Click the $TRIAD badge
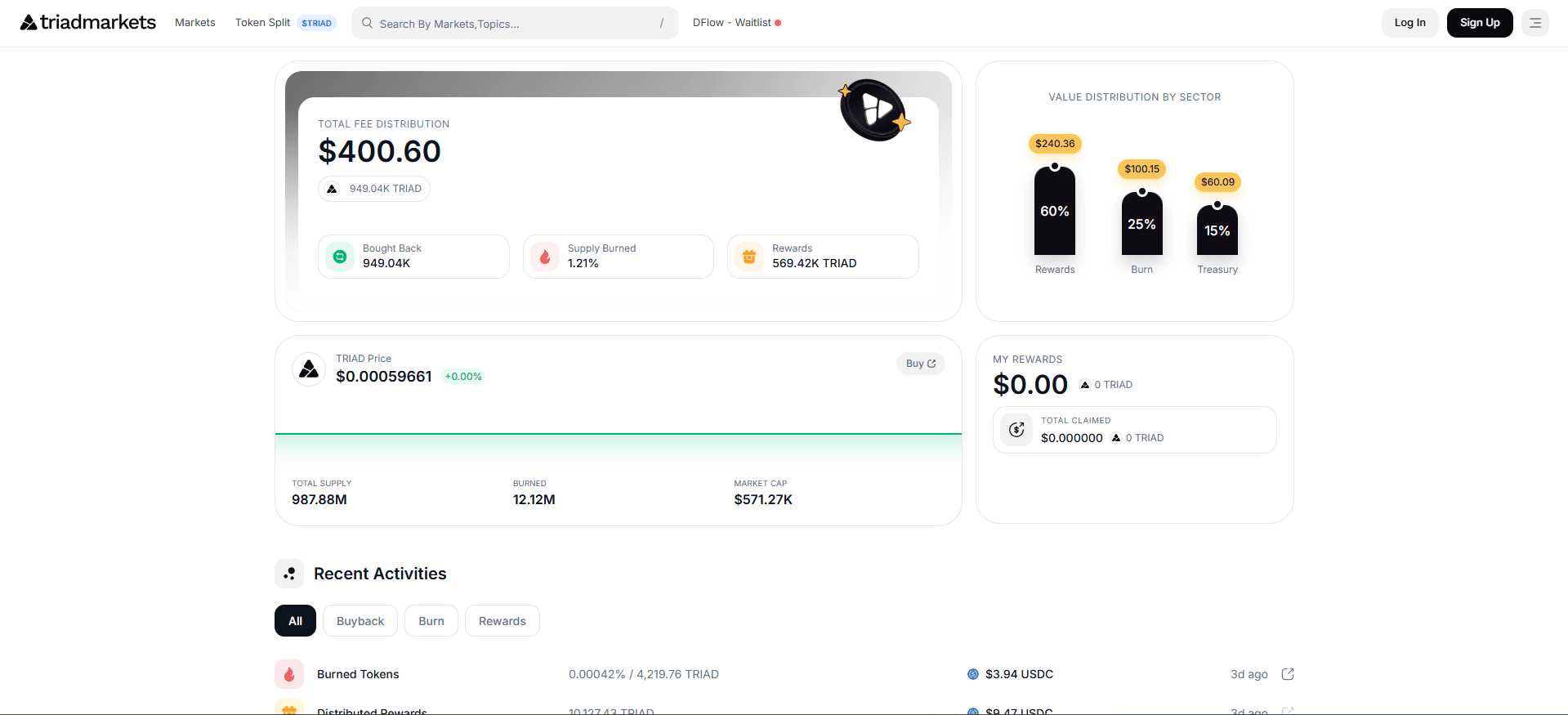 pos(317,23)
